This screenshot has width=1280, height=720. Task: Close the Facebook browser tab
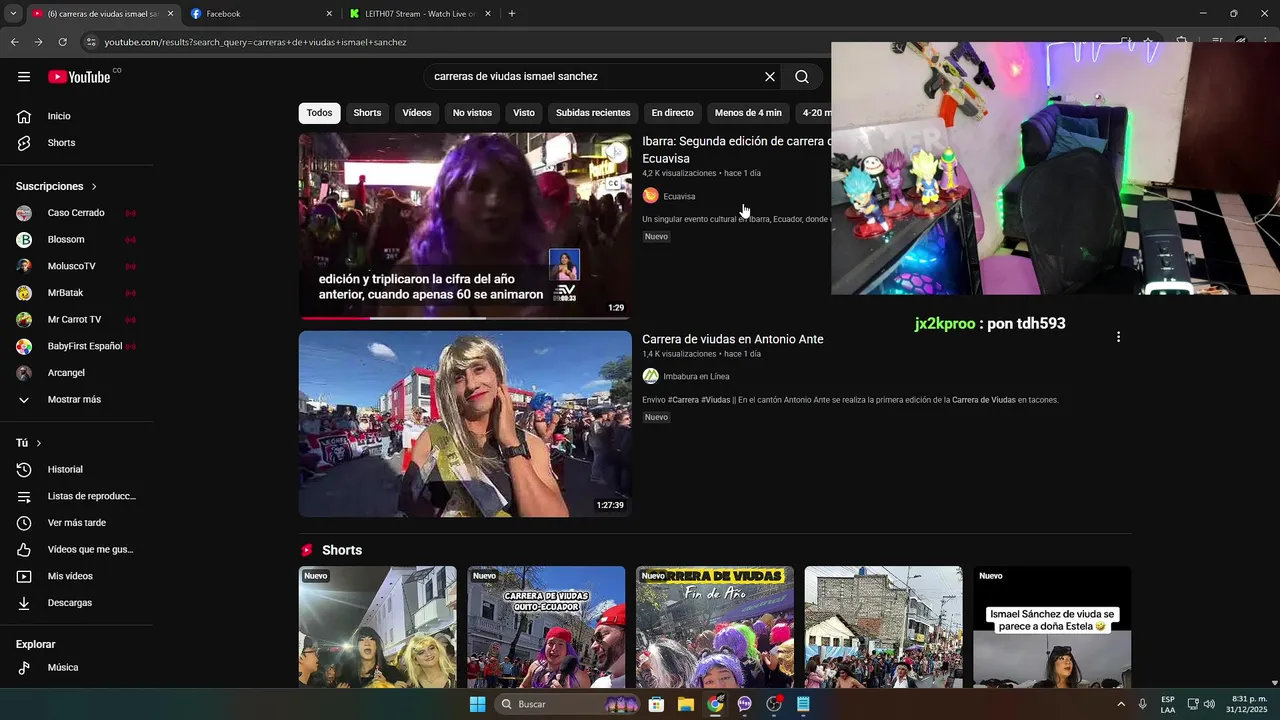(329, 14)
